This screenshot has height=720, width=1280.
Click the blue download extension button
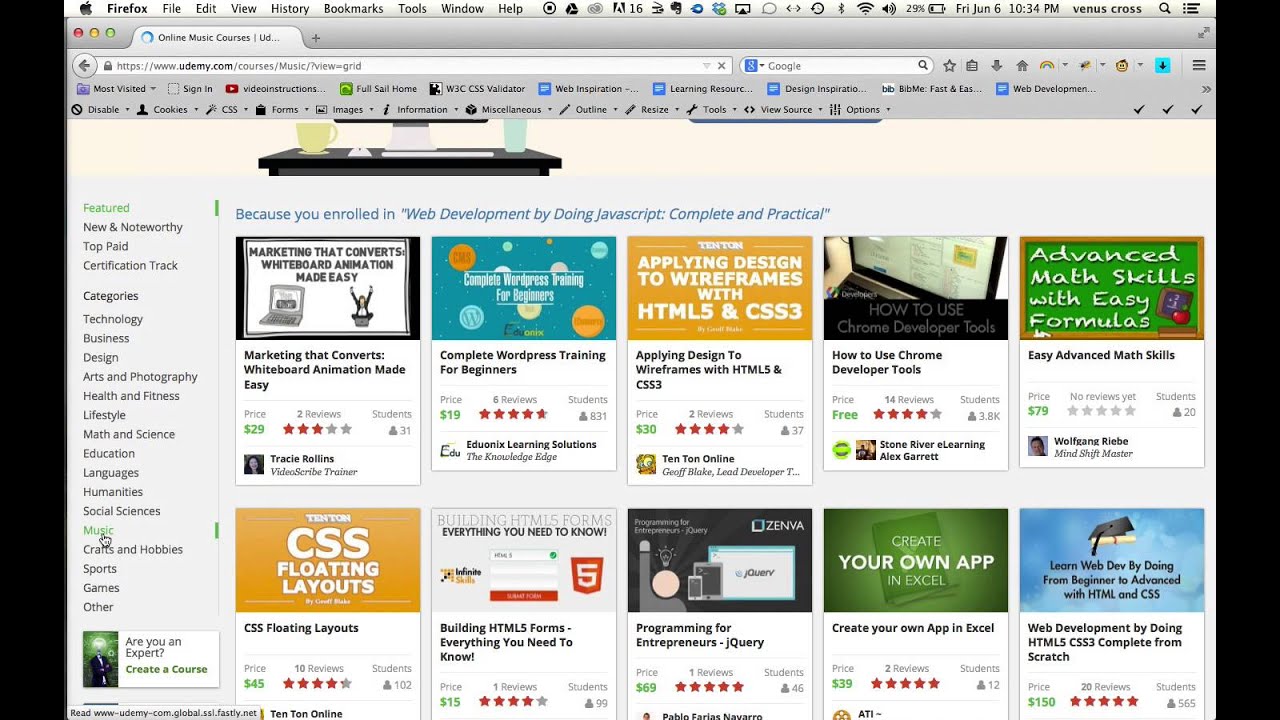coord(1162,65)
